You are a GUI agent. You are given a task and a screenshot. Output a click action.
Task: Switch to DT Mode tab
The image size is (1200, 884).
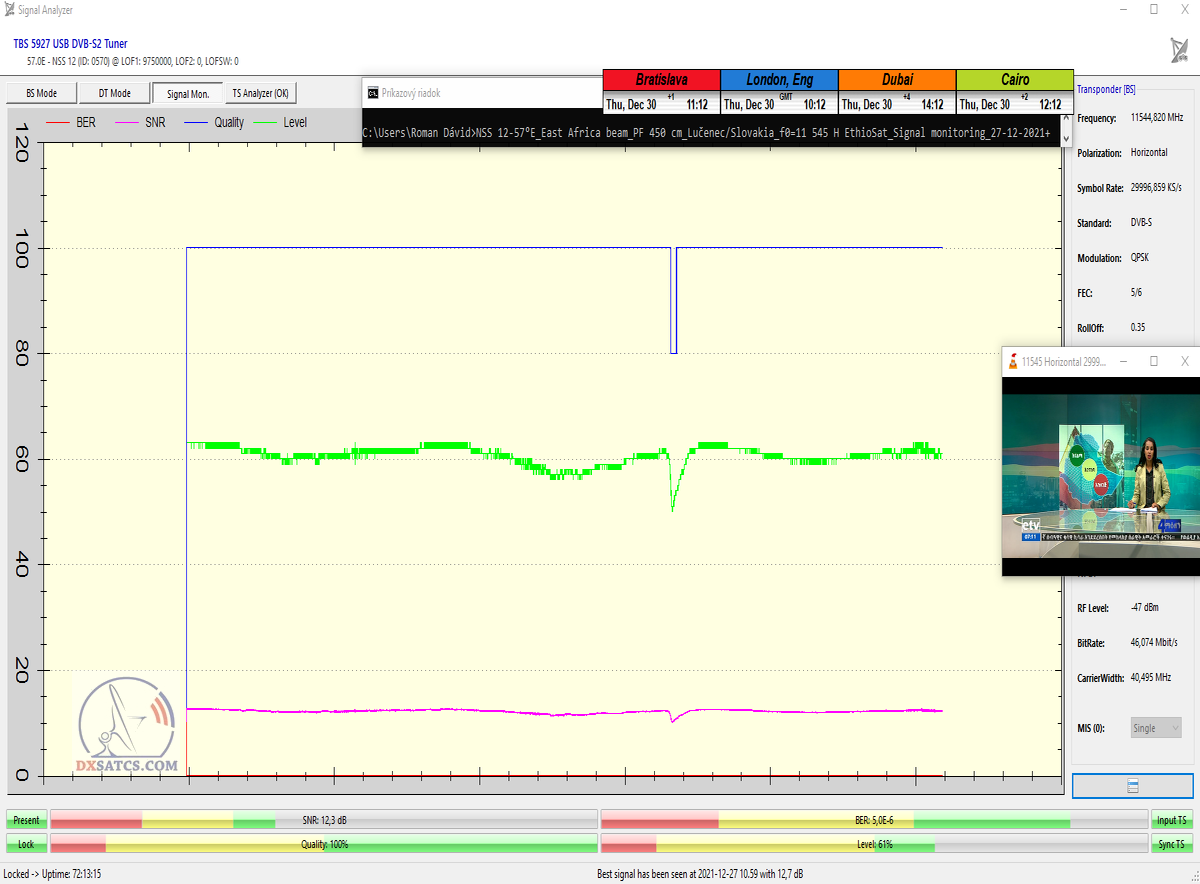(x=114, y=93)
